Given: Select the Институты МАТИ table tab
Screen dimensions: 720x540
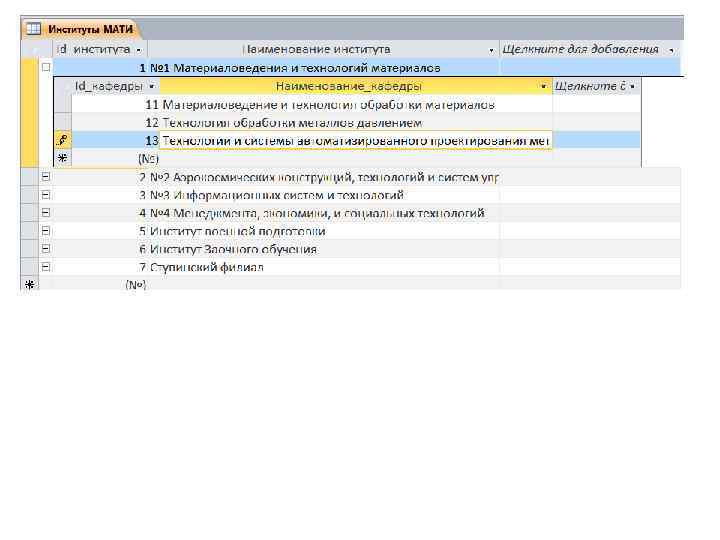Looking at the screenshot, I should point(81,29).
